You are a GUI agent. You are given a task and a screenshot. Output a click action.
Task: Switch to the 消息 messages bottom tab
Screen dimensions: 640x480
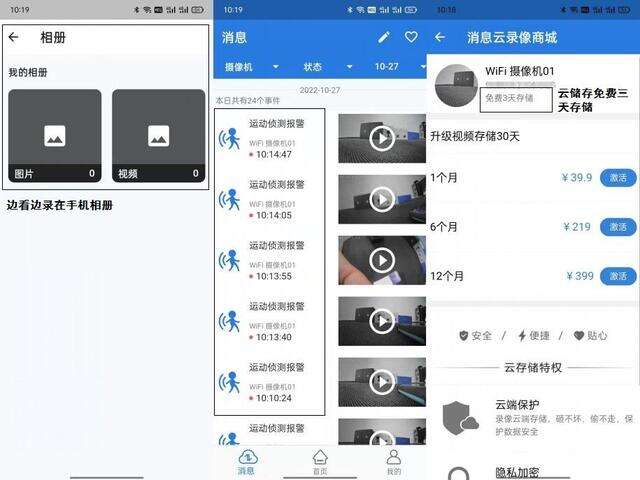point(247,462)
